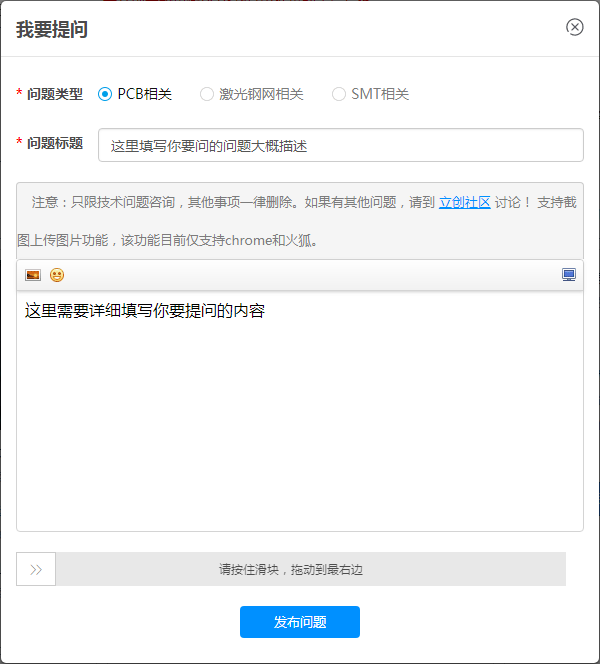Screen dimensions: 600x664
Task: Close the 我要提问 dialog
Action: point(574,28)
